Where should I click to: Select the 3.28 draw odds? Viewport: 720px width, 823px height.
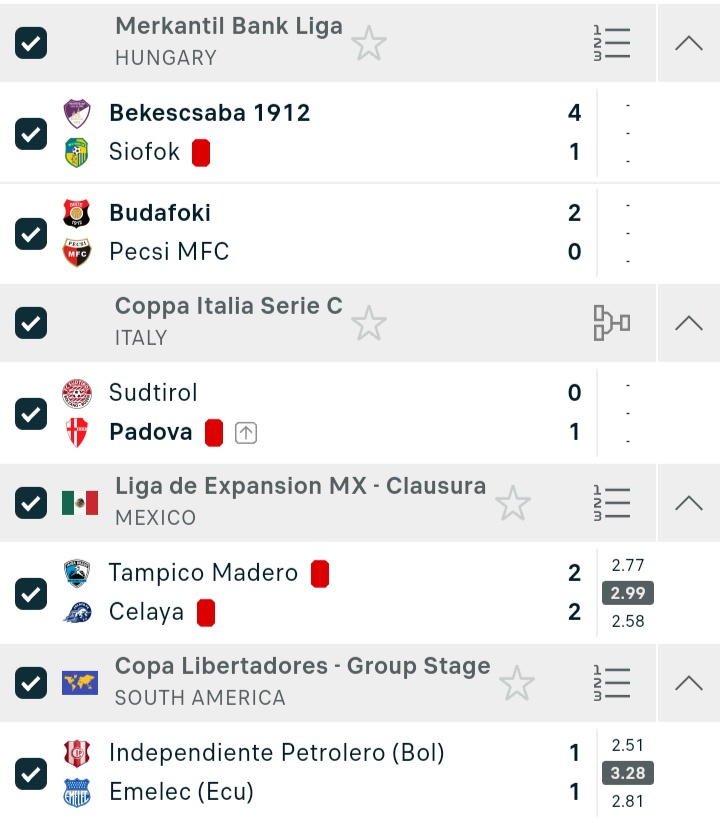coord(628,773)
